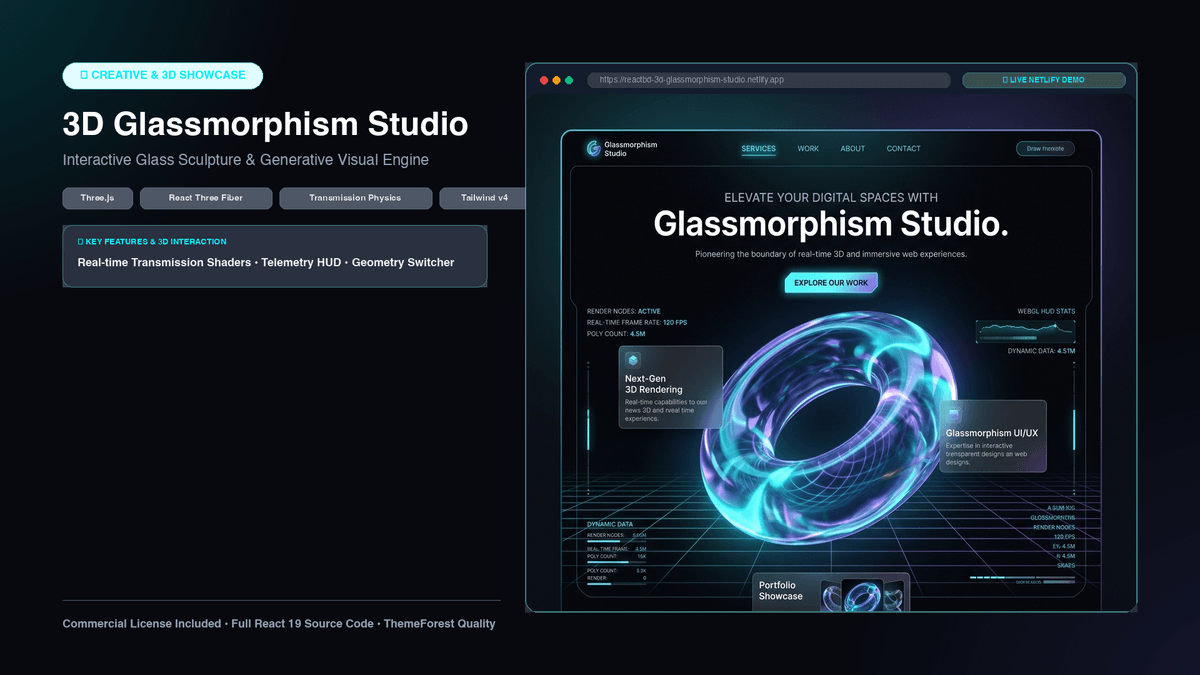Click the 'Next-Gen 3D Rendering' card title
This screenshot has height=675, width=1200.
coord(654,384)
